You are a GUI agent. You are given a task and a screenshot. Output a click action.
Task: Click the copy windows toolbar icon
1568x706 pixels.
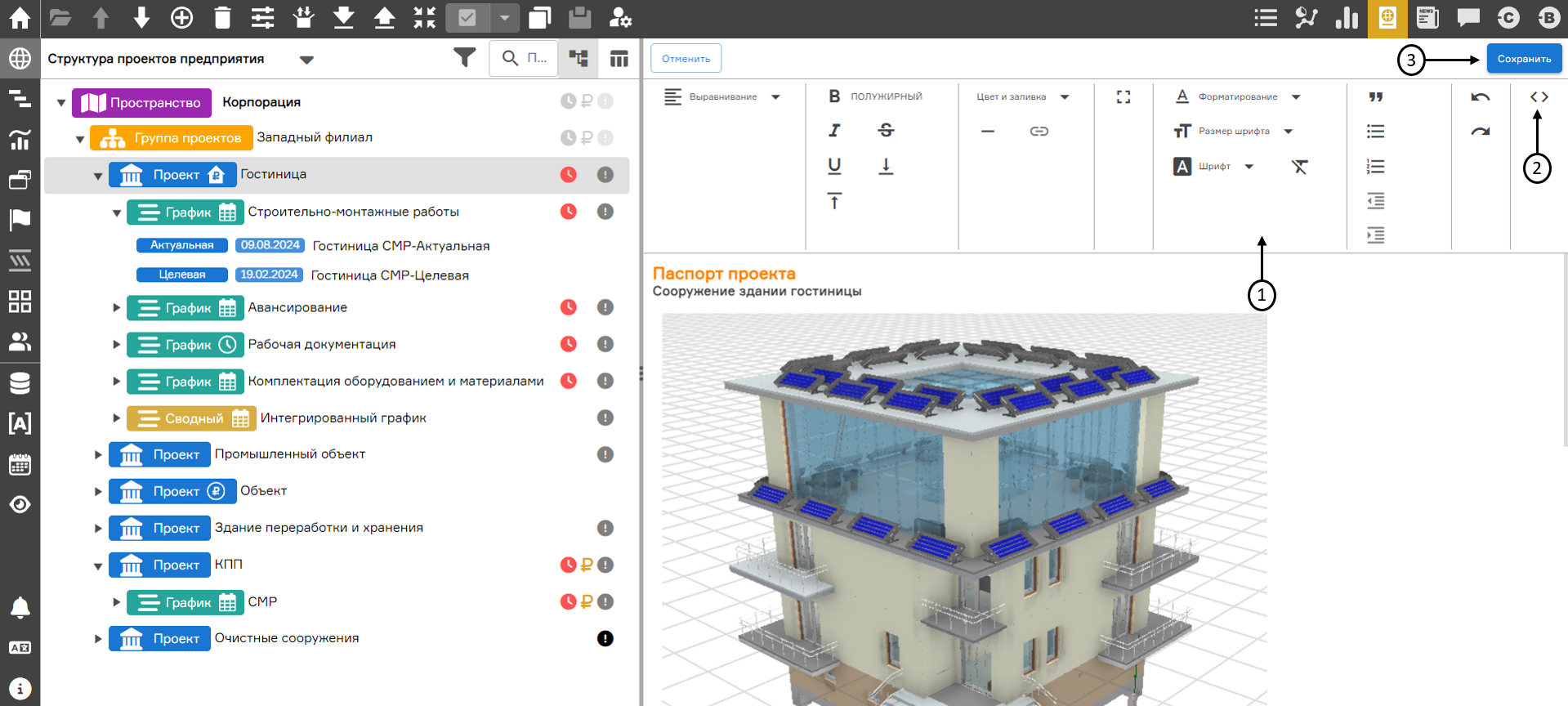(x=540, y=17)
